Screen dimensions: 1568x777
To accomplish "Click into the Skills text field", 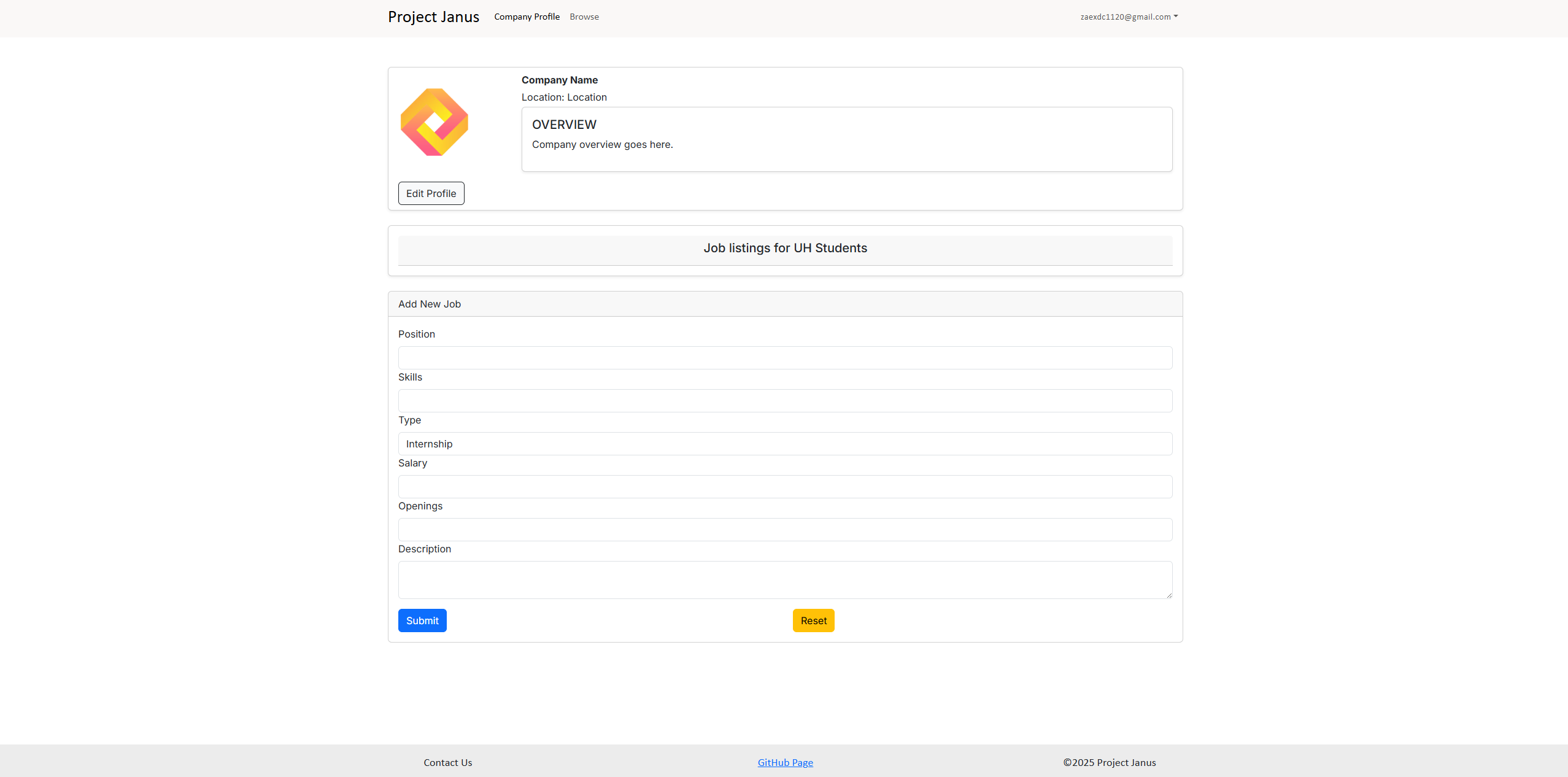I will pyautogui.click(x=785, y=401).
